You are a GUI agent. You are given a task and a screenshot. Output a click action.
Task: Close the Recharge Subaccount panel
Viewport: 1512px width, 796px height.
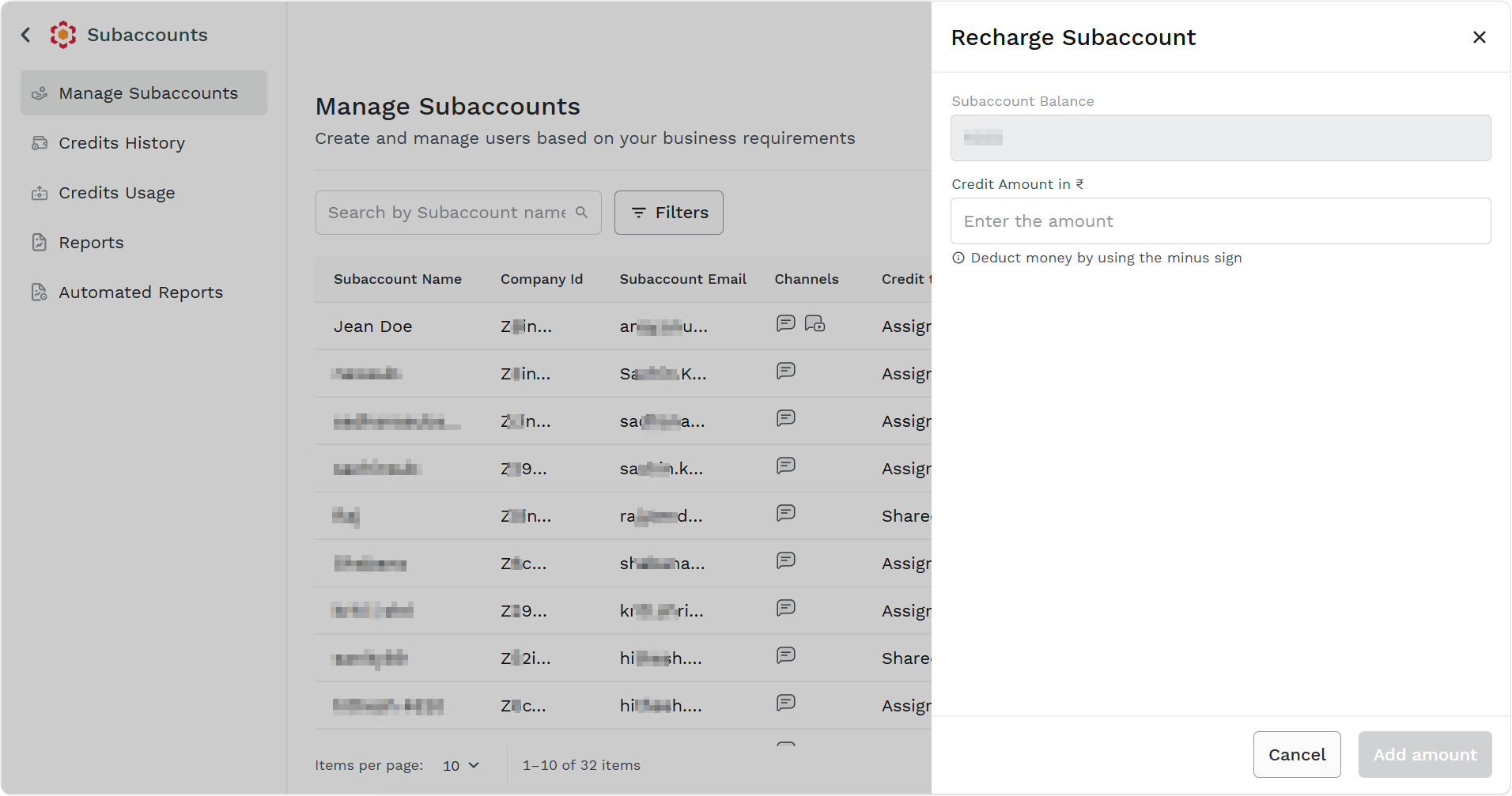[1480, 37]
